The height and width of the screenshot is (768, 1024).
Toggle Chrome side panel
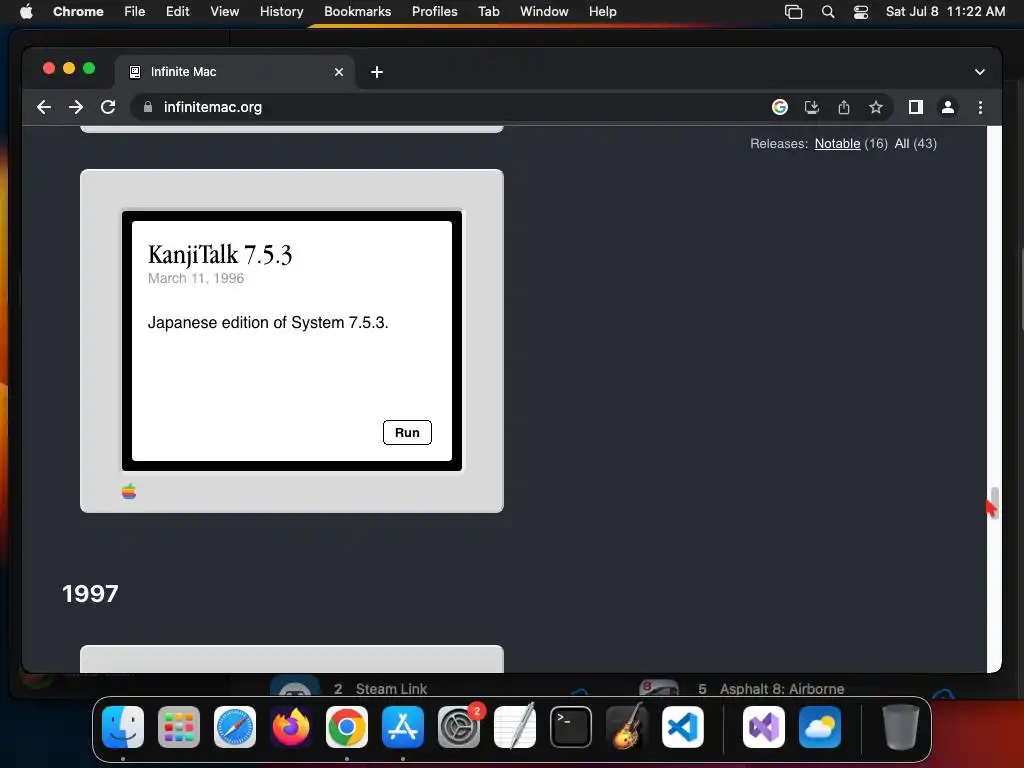(x=916, y=107)
